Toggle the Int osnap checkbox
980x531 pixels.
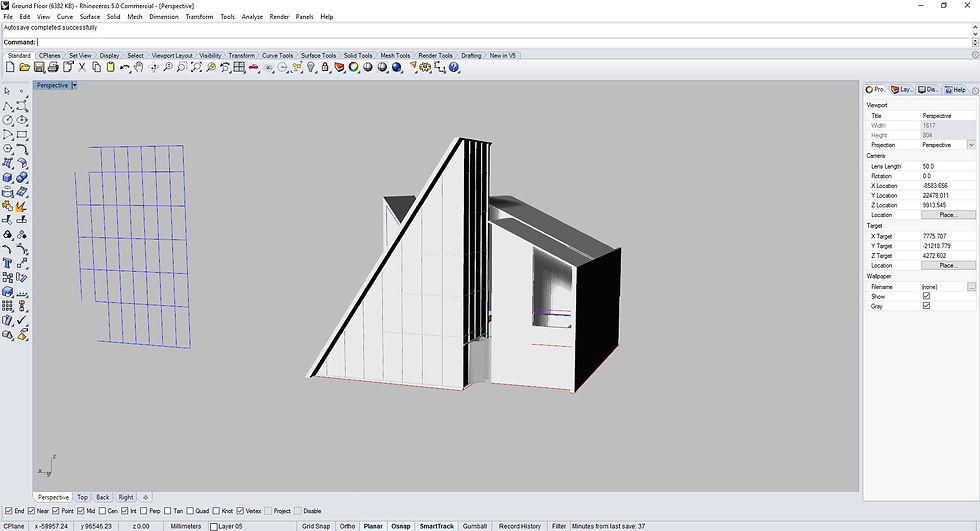(x=124, y=511)
